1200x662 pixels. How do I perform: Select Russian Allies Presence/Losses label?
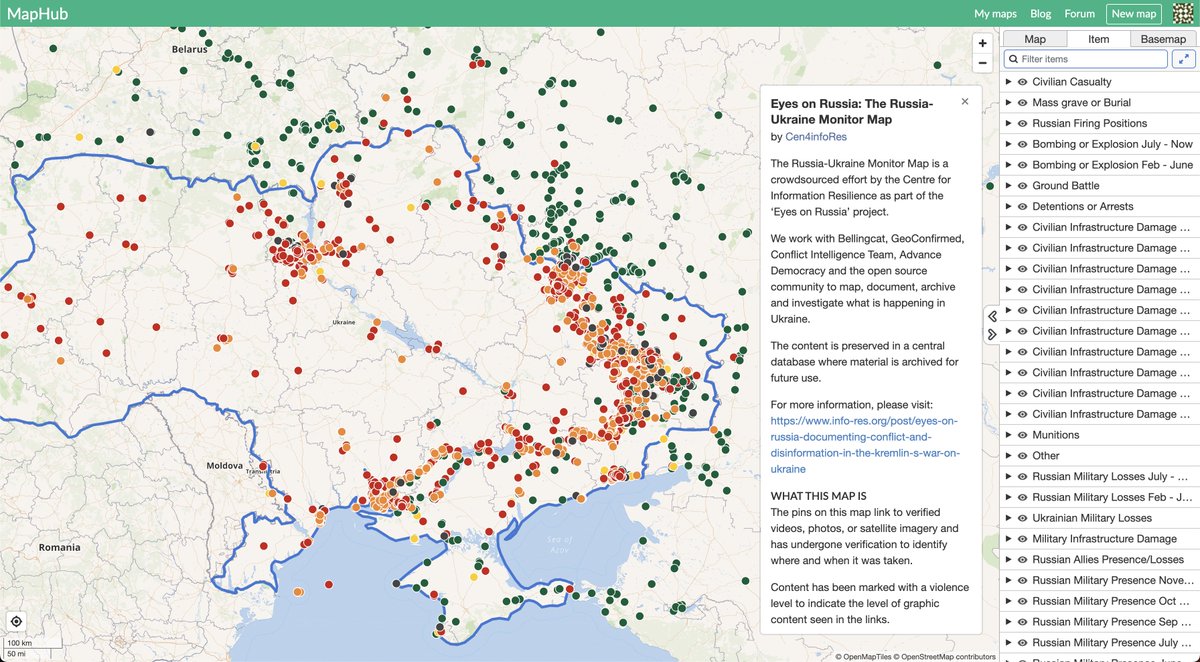[1108, 560]
